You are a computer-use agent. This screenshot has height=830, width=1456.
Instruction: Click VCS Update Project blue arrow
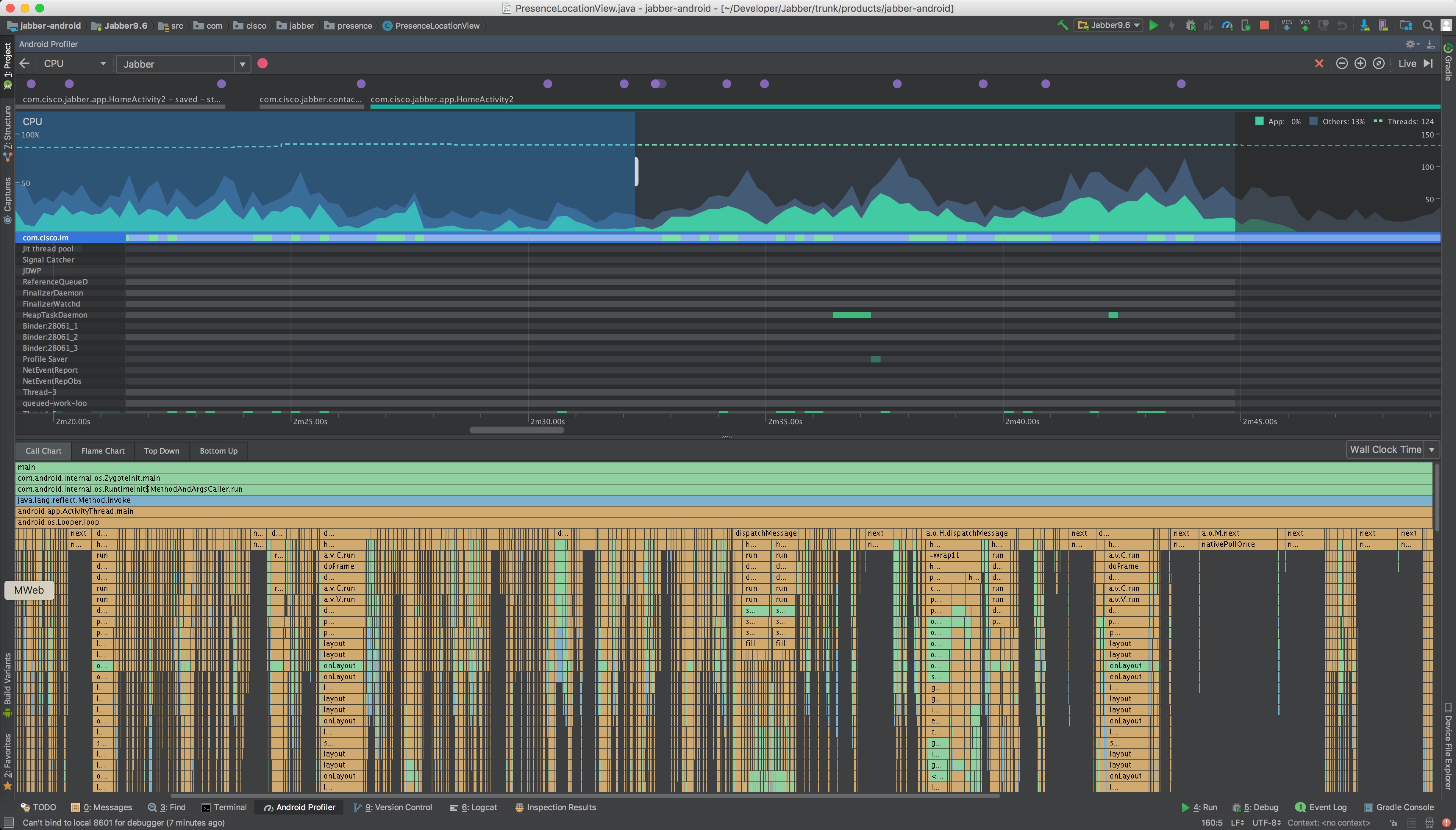coord(1287,25)
